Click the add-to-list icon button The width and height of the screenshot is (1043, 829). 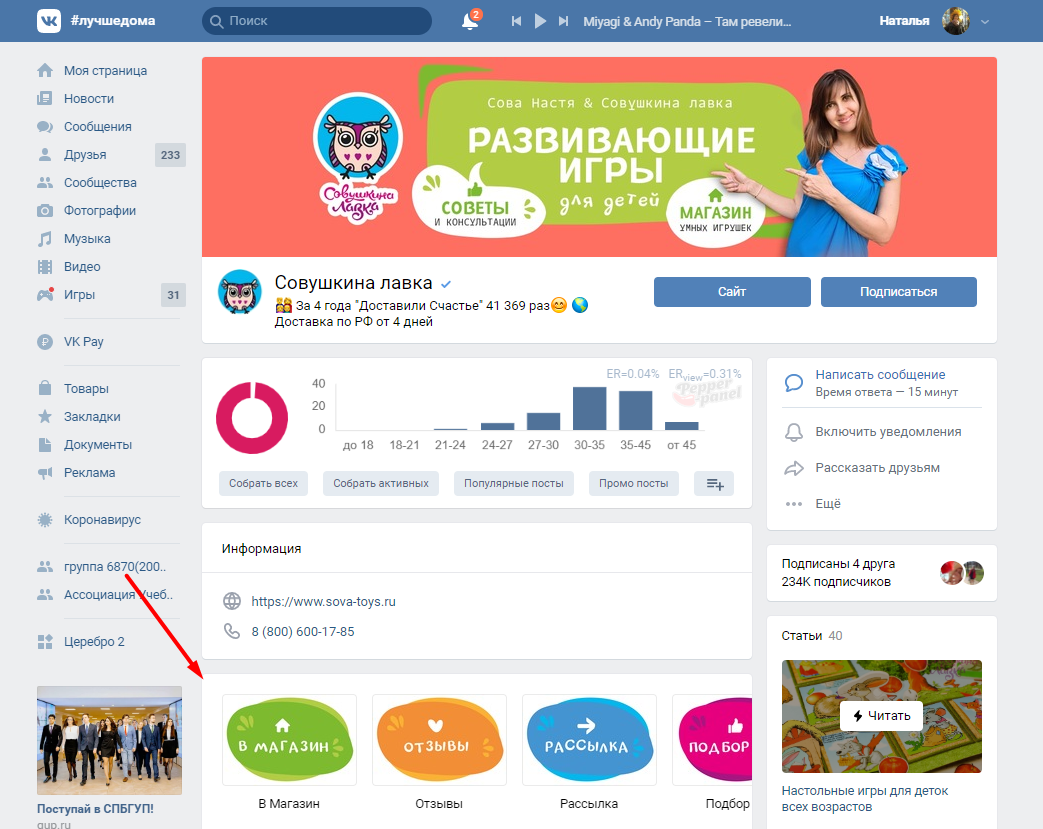coord(714,484)
